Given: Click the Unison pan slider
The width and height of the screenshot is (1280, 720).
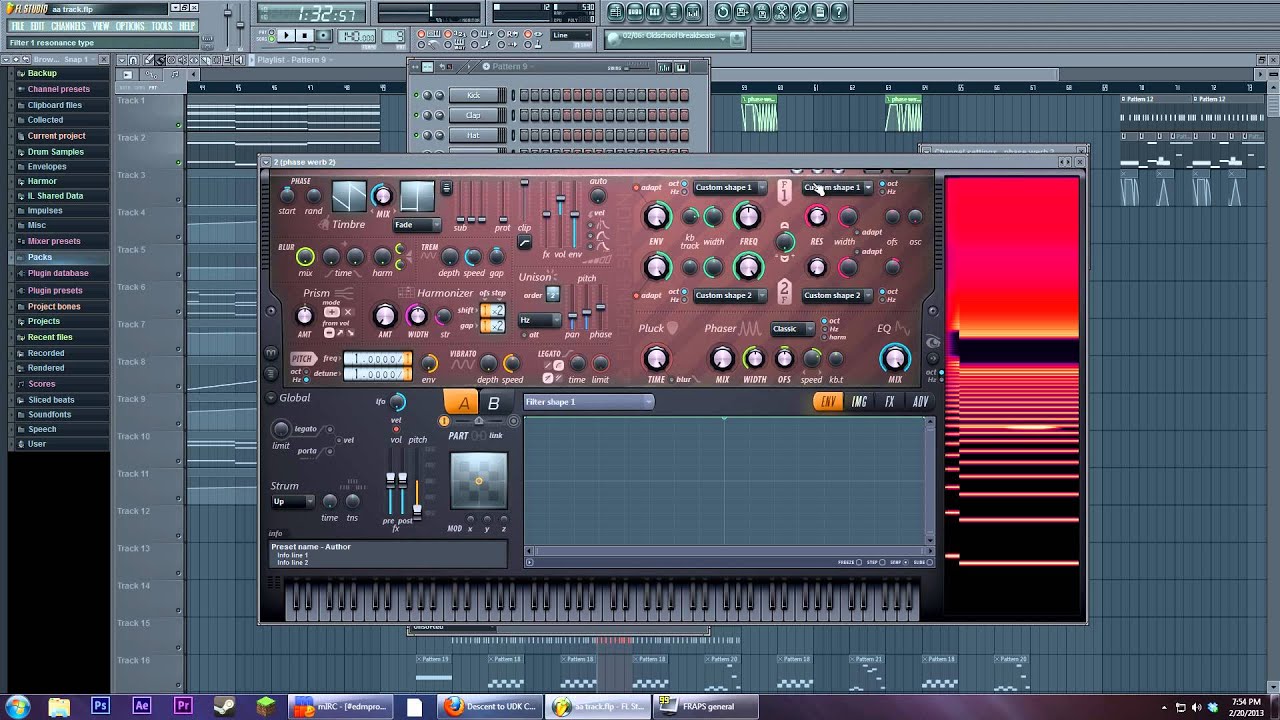Looking at the screenshot, I should [x=573, y=310].
